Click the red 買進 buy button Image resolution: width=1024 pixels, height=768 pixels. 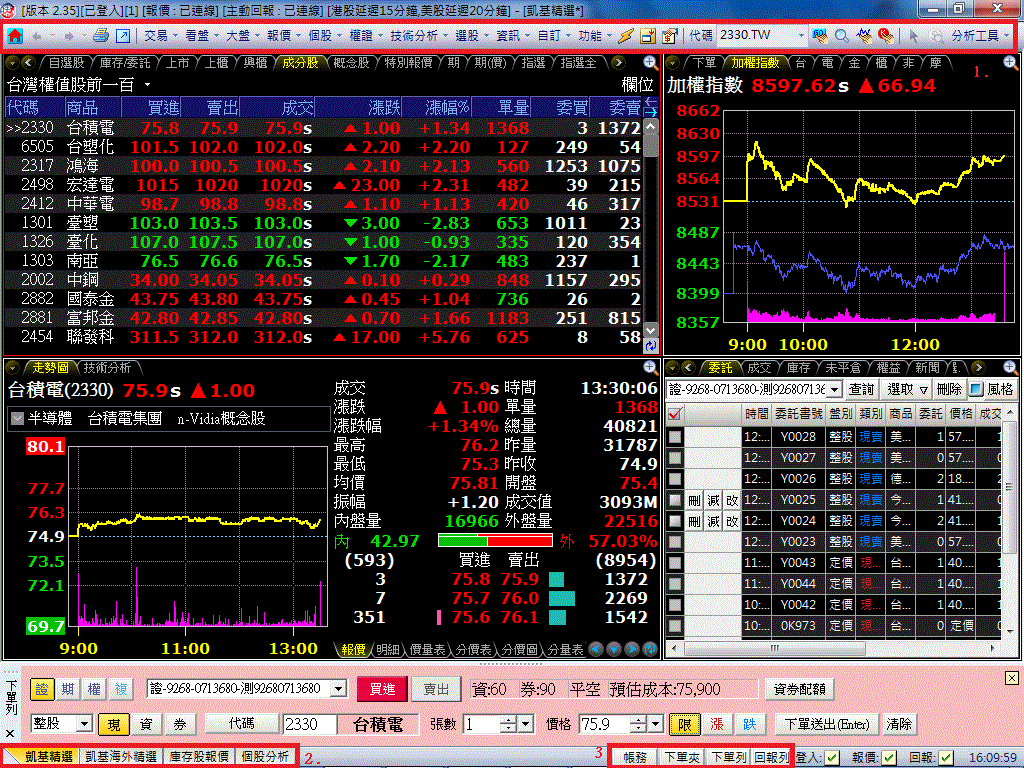(383, 689)
